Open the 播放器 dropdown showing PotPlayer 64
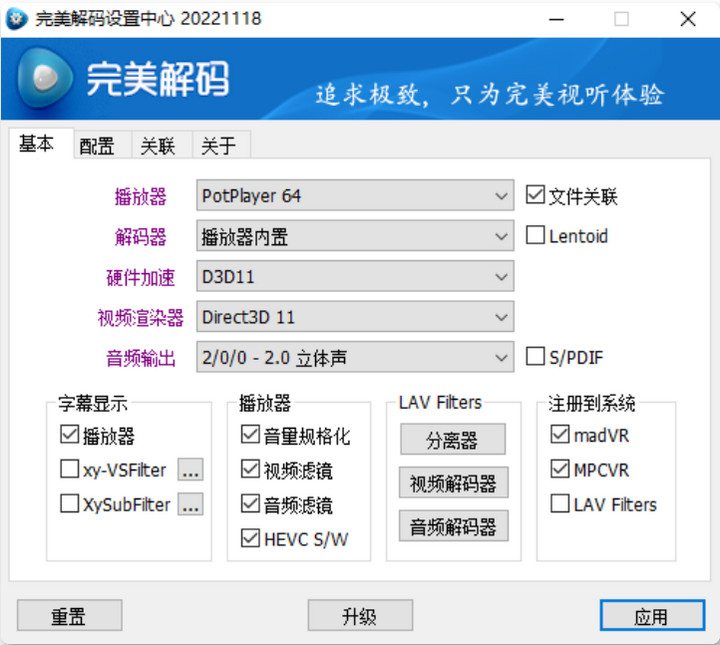The image size is (720, 645). coord(355,196)
